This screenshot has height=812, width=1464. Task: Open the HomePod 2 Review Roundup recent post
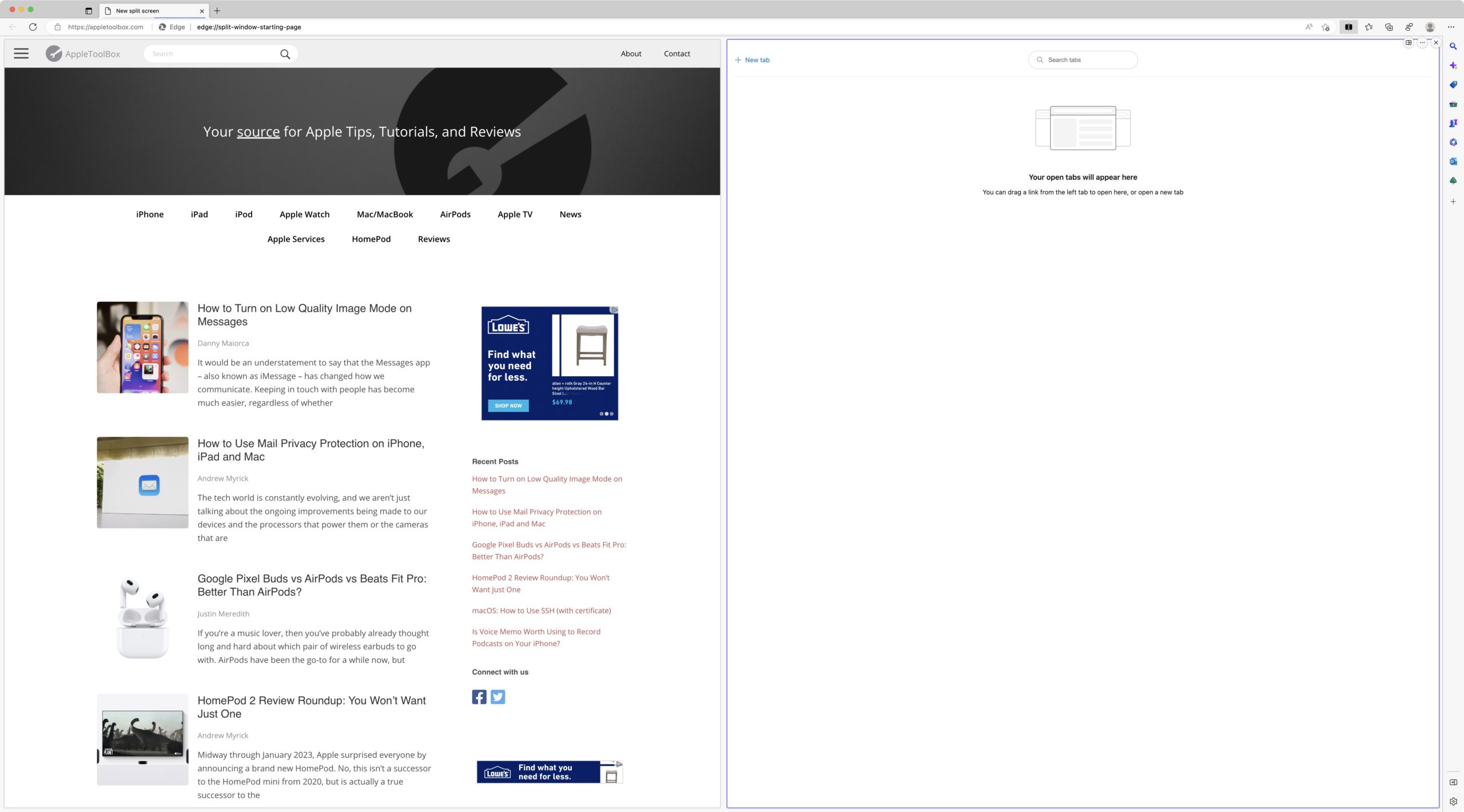[x=540, y=583]
